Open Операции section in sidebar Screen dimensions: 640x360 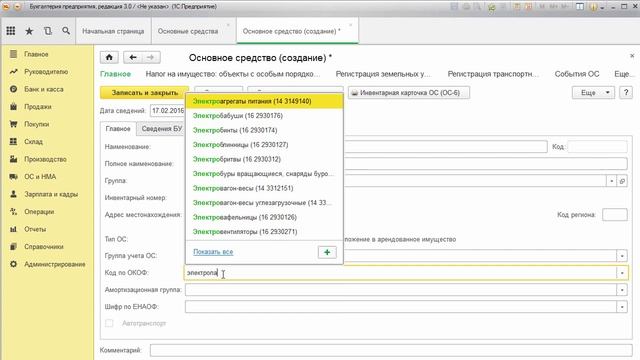coord(39,212)
